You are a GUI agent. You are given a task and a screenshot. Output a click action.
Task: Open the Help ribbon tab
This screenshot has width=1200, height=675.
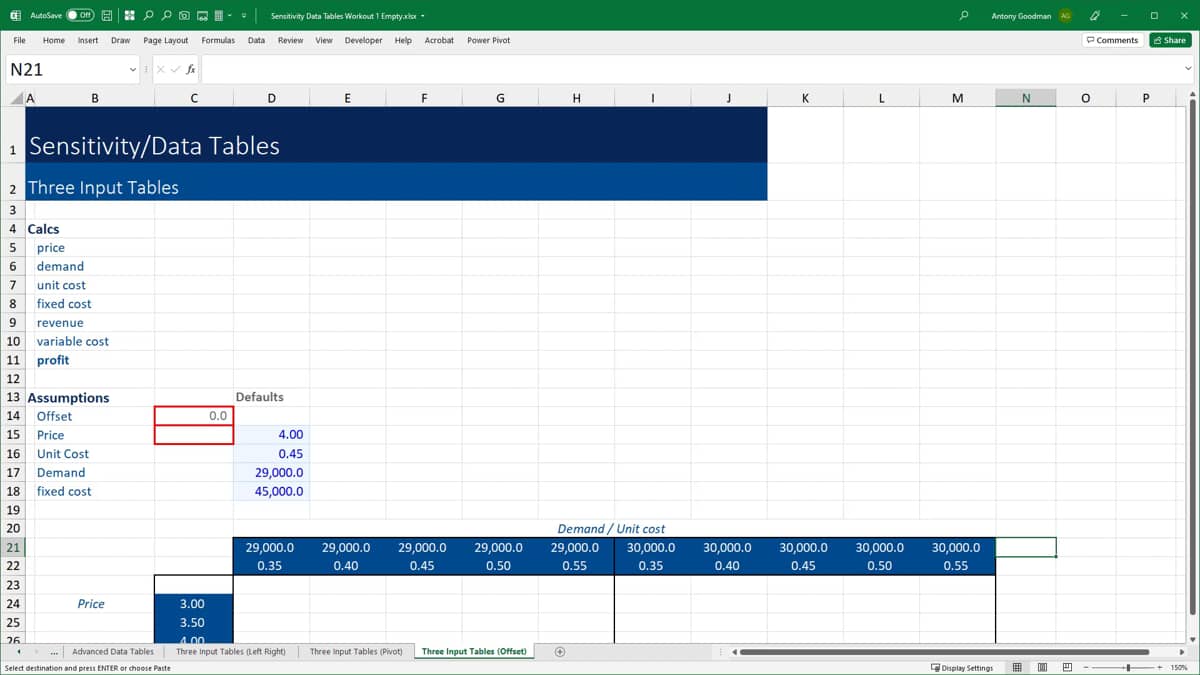click(403, 40)
